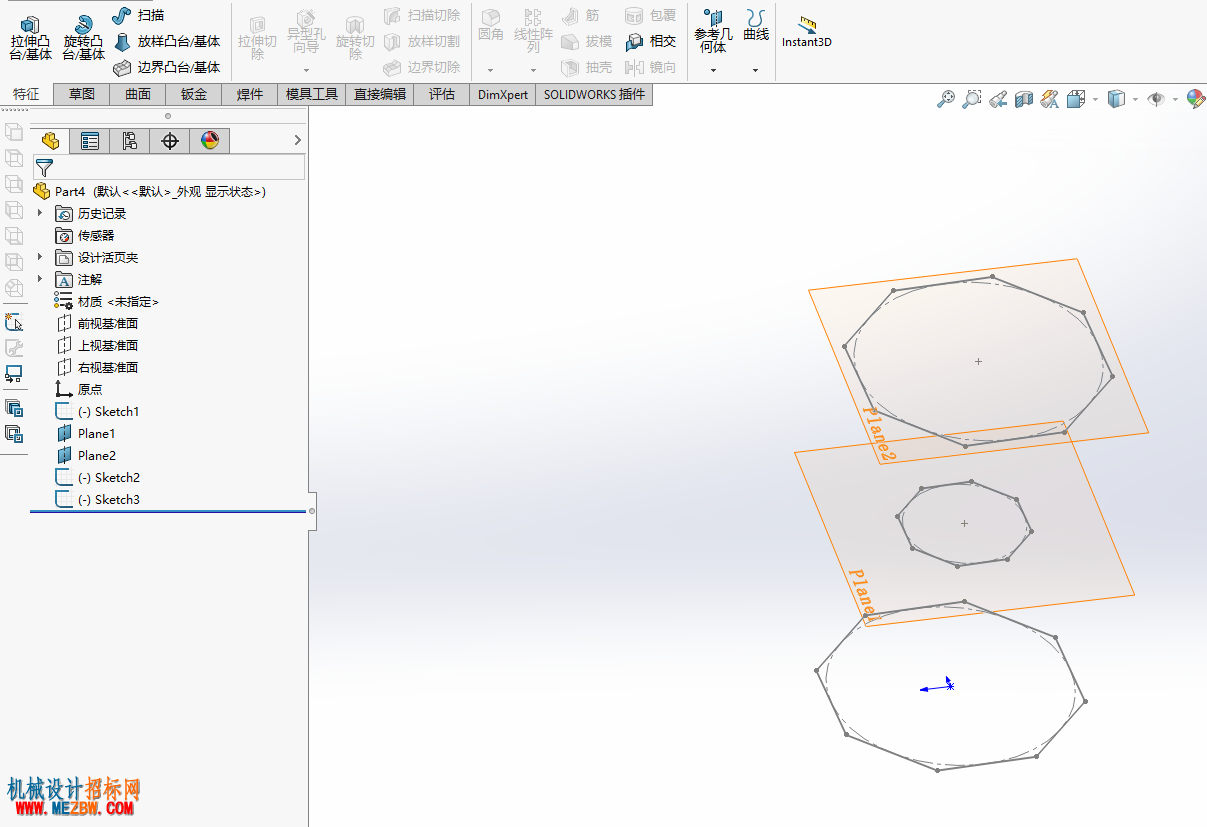Open the Reference Geometry (参考几何体) tool
Screen dimensions: 1207x827
pyautogui.click(x=713, y=31)
